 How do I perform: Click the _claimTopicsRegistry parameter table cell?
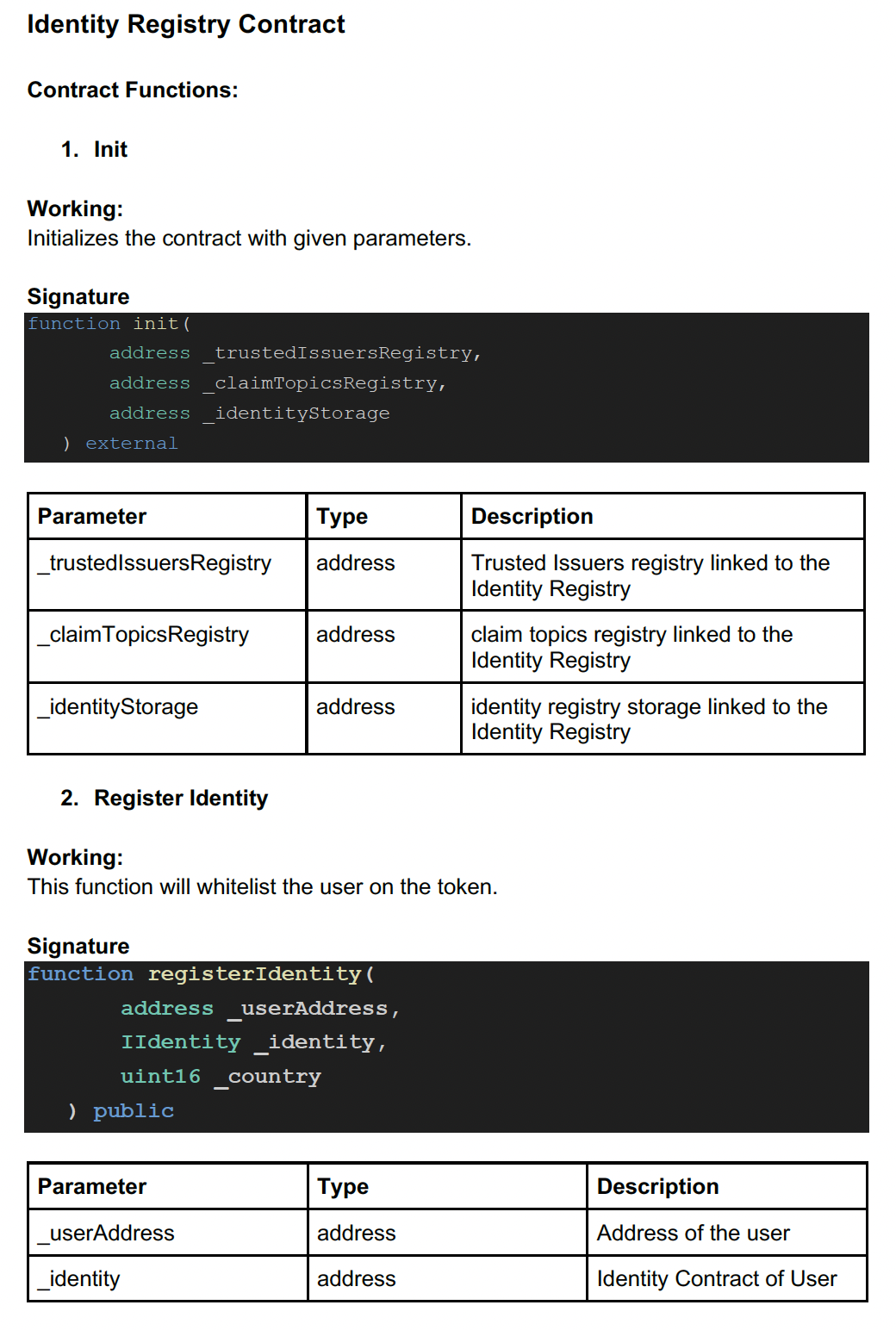(144, 635)
